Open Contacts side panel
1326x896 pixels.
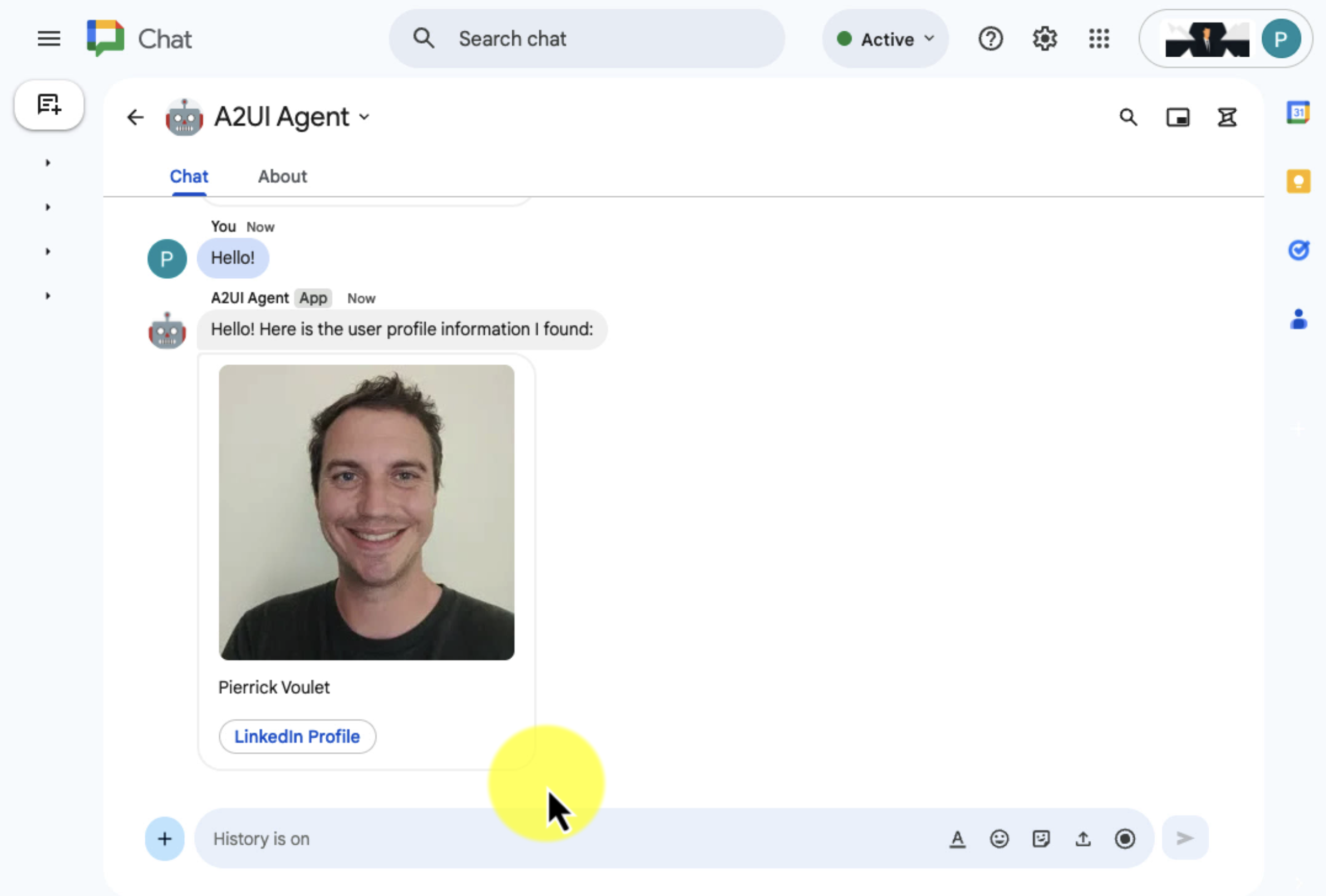pyautogui.click(x=1298, y=319)
